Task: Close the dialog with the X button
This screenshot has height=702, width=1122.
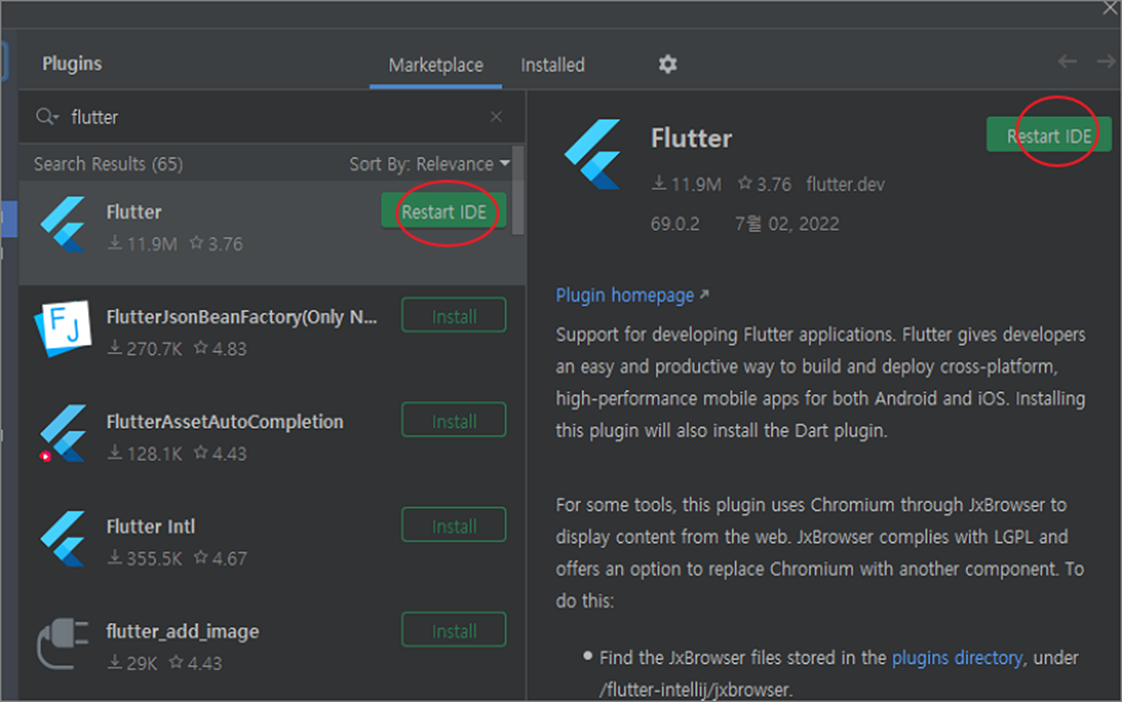Action: pyautogui.click(x=1111, y=9)
